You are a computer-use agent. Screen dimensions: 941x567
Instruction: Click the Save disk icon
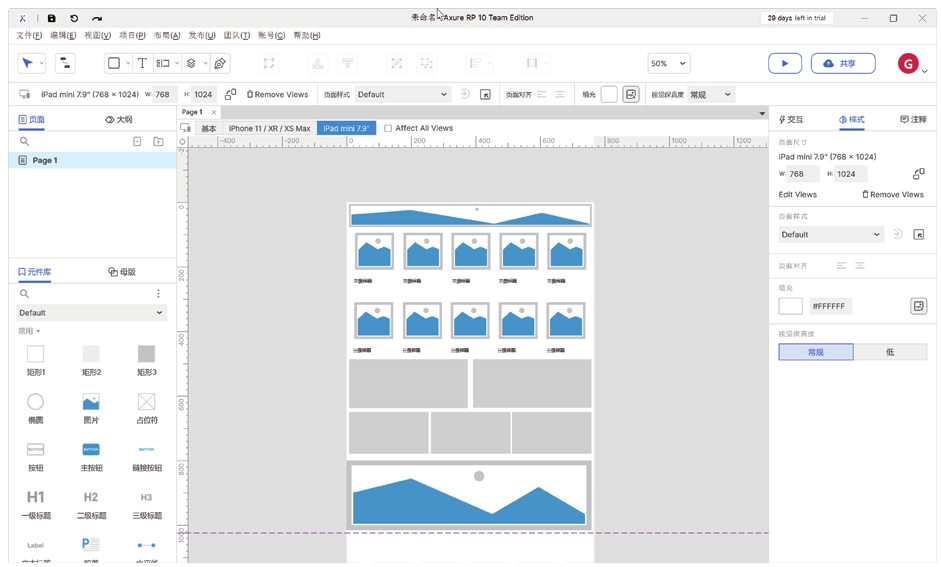click(52, 18)
